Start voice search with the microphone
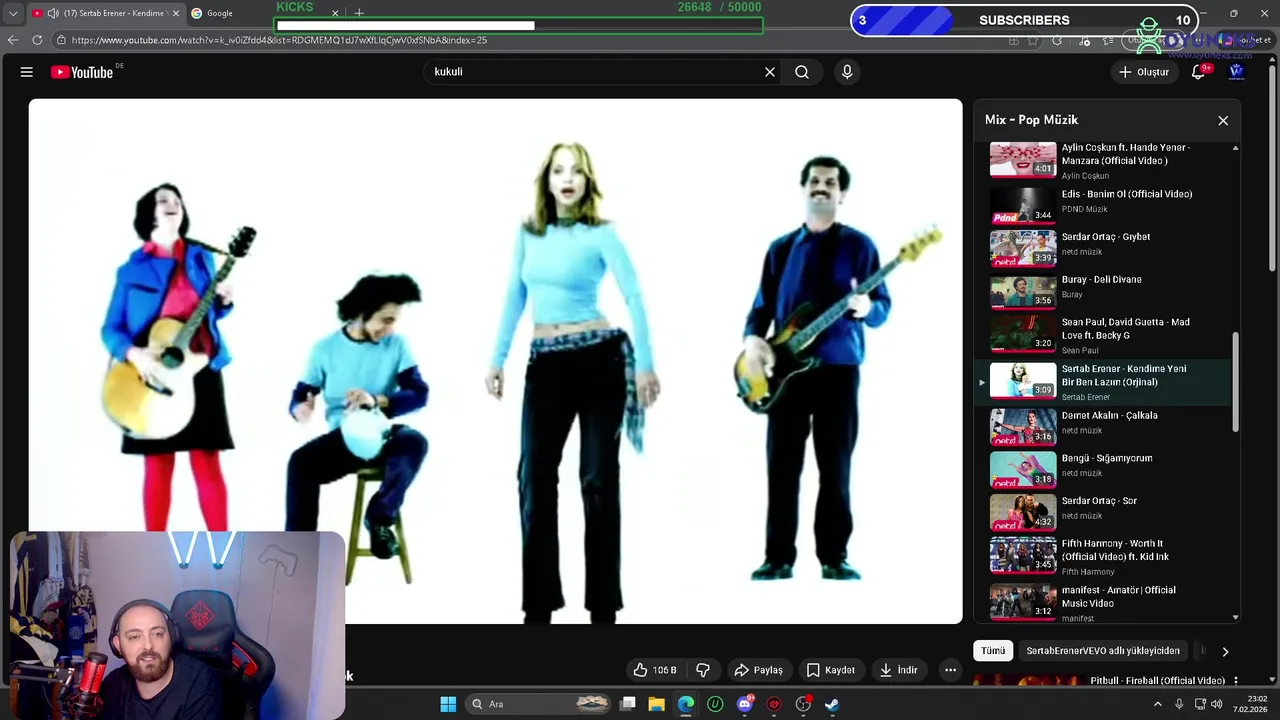This screenshot has height=720, width=1280. [847, 72]
